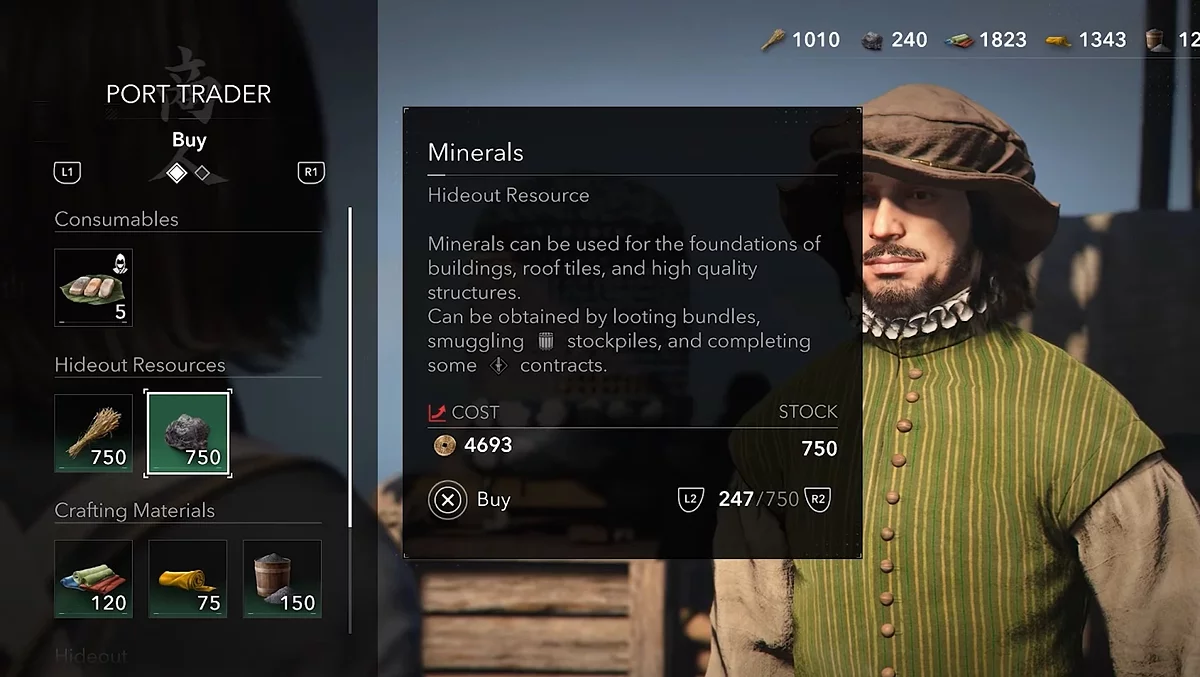The width and height of the screenshot is (1200, 677).
Task: Select the filled diamond Buy tab indicator
Action: 177,173
